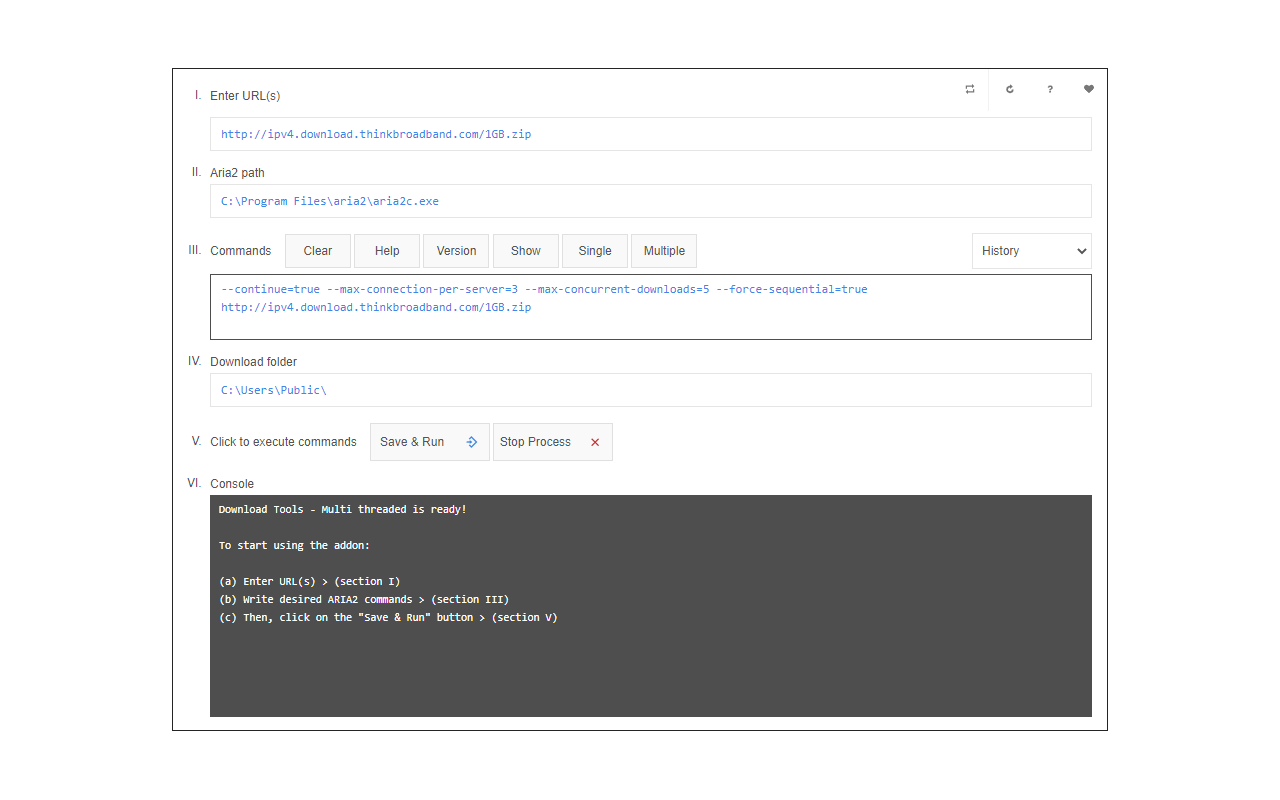
Task: Select the Single command preset
Action: pos(595,251)
